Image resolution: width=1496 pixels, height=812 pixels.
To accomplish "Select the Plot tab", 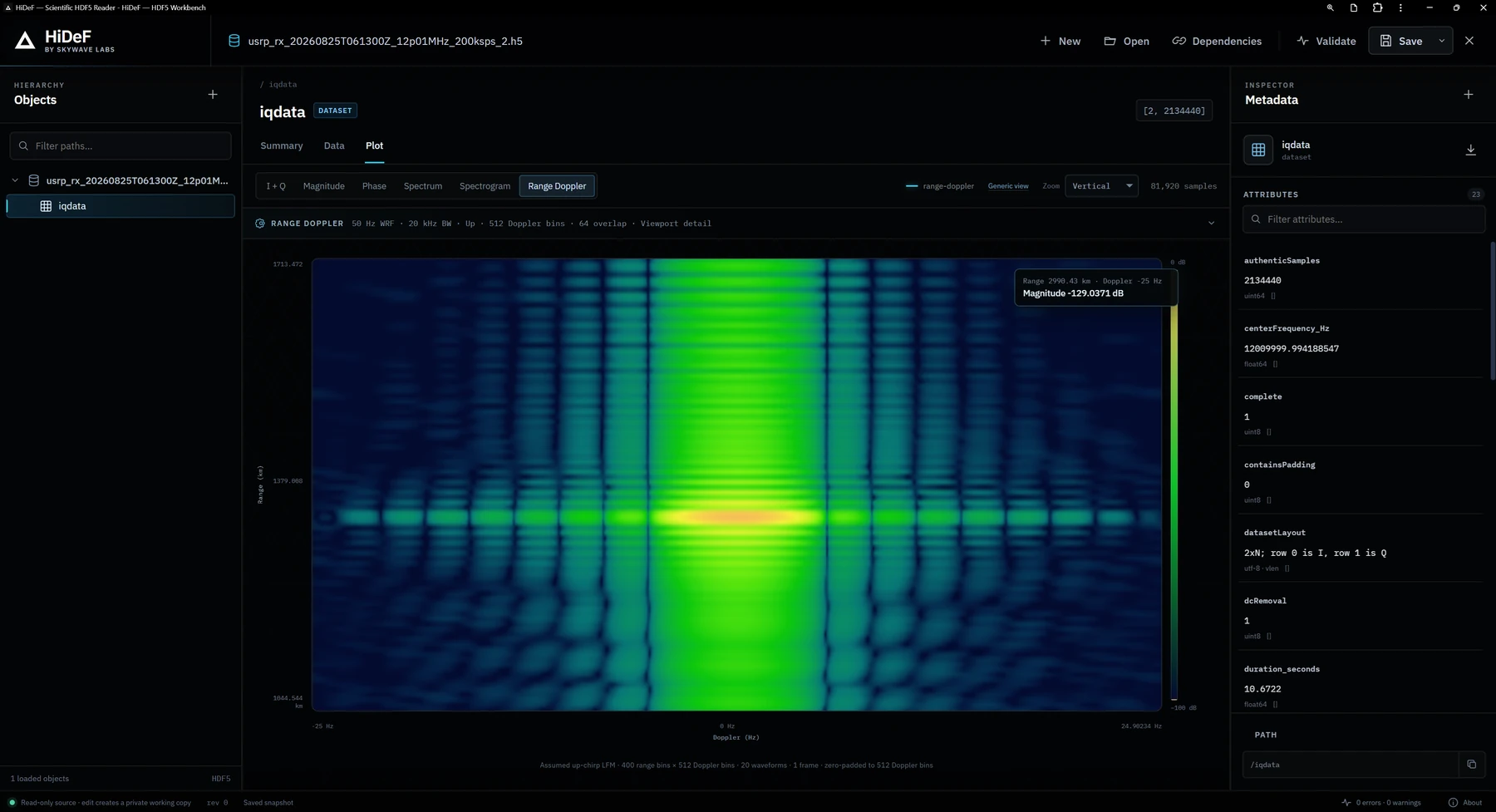I will click(x=375, y=145).
